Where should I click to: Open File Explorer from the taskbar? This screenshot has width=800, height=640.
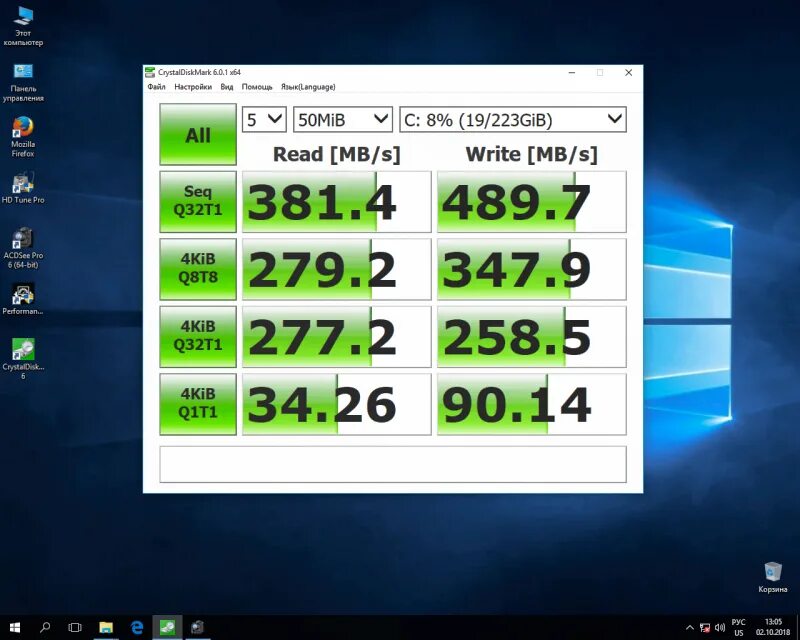tap(106, 627)
